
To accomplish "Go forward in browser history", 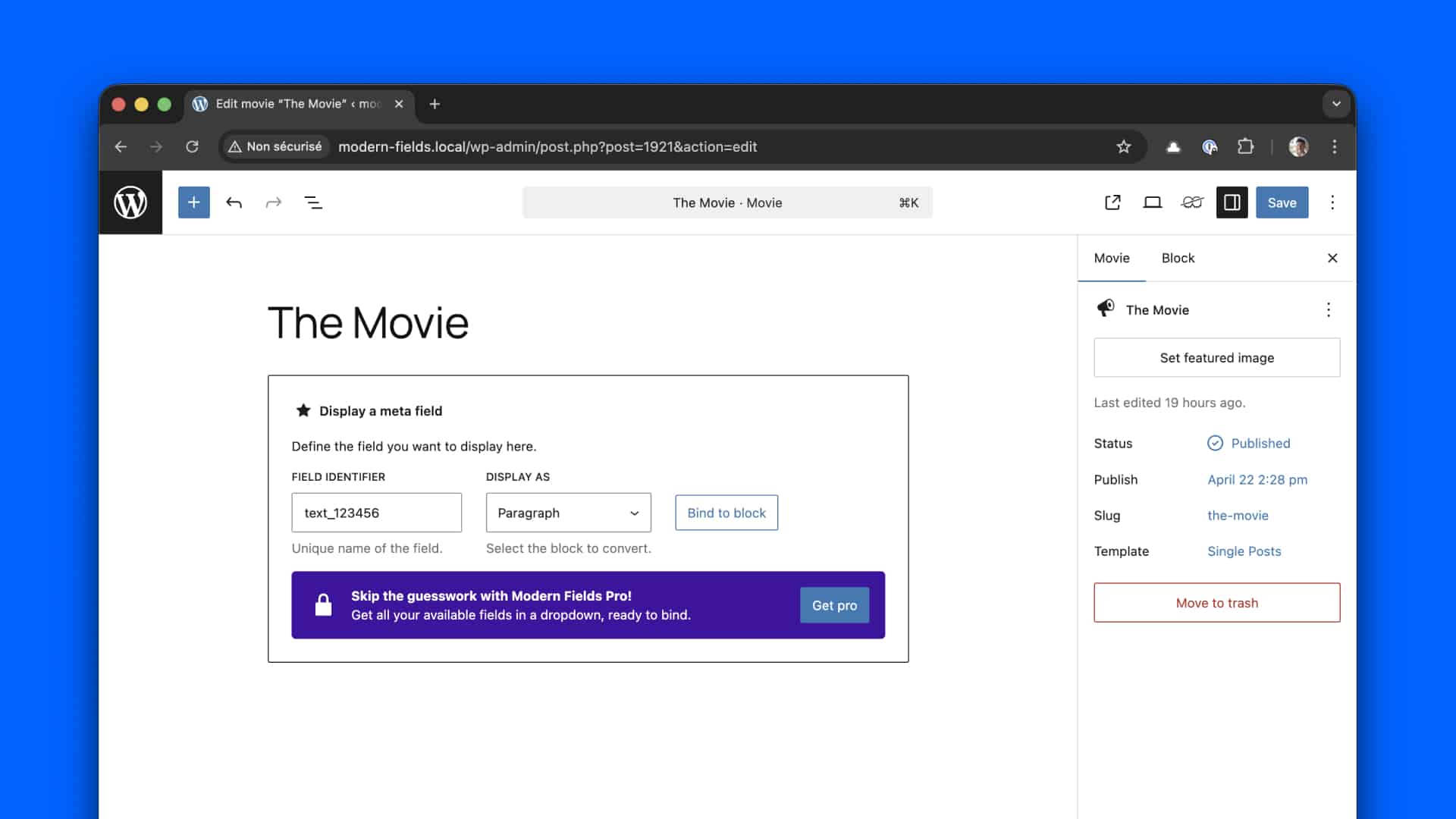I will pyautogui.click(x=156, y=146).
